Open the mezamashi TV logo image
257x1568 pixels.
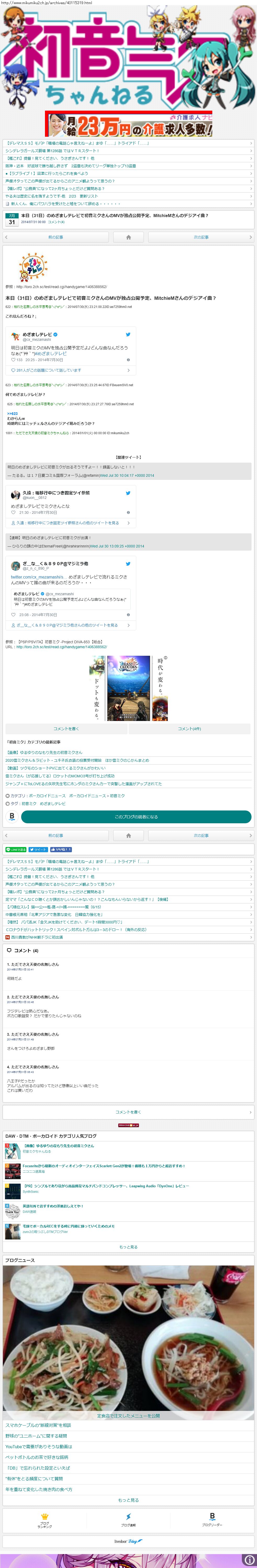pyautogui.click(x=33, y=267)
